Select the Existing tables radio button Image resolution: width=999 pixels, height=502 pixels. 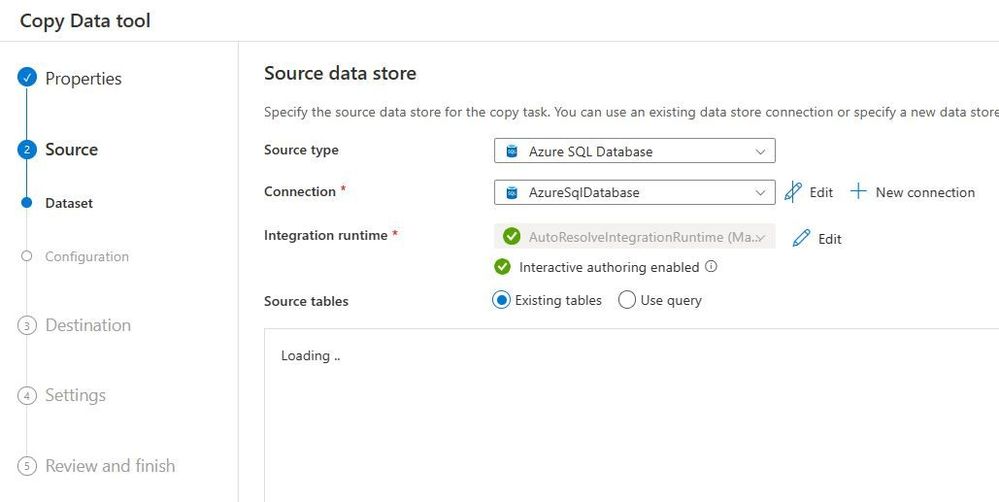tap(502, 300)
